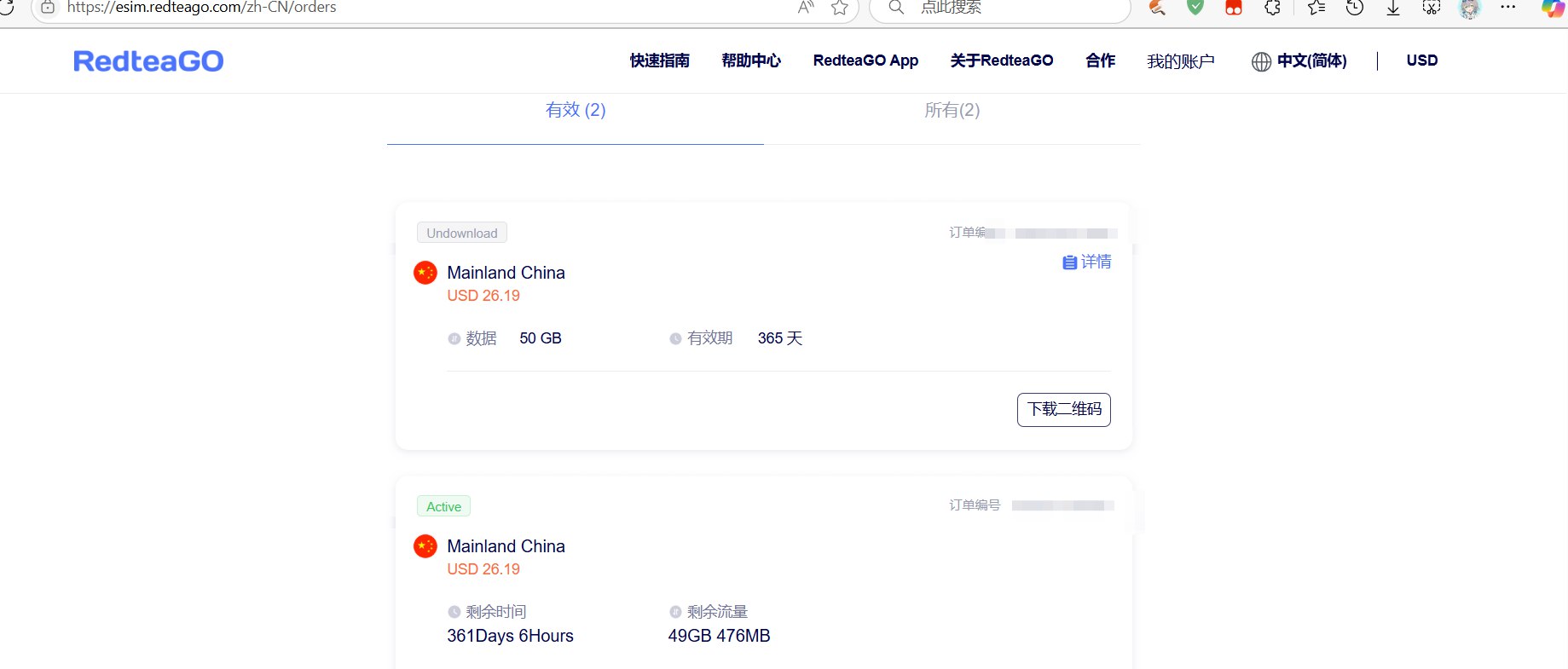Open the 合作 navigation link
Image resolution: width=1568 pixels, height=669 pixels.
tap(1100, 61)
